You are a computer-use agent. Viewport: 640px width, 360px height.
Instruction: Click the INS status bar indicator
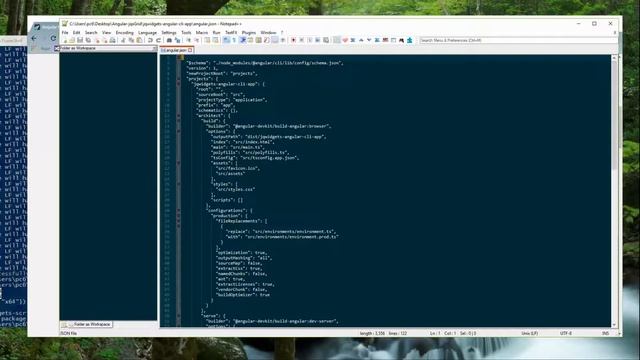605,333
